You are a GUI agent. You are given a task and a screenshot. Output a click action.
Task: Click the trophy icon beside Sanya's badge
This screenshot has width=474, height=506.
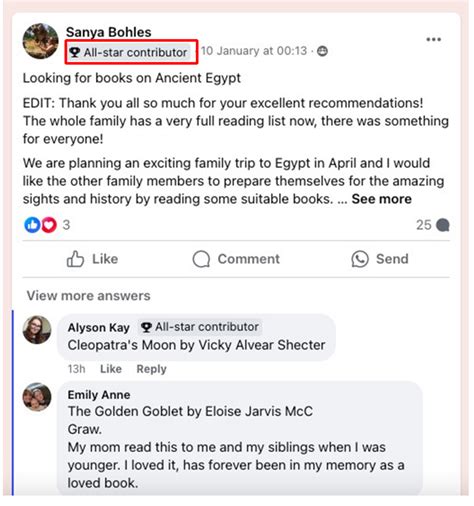(74, 52)
